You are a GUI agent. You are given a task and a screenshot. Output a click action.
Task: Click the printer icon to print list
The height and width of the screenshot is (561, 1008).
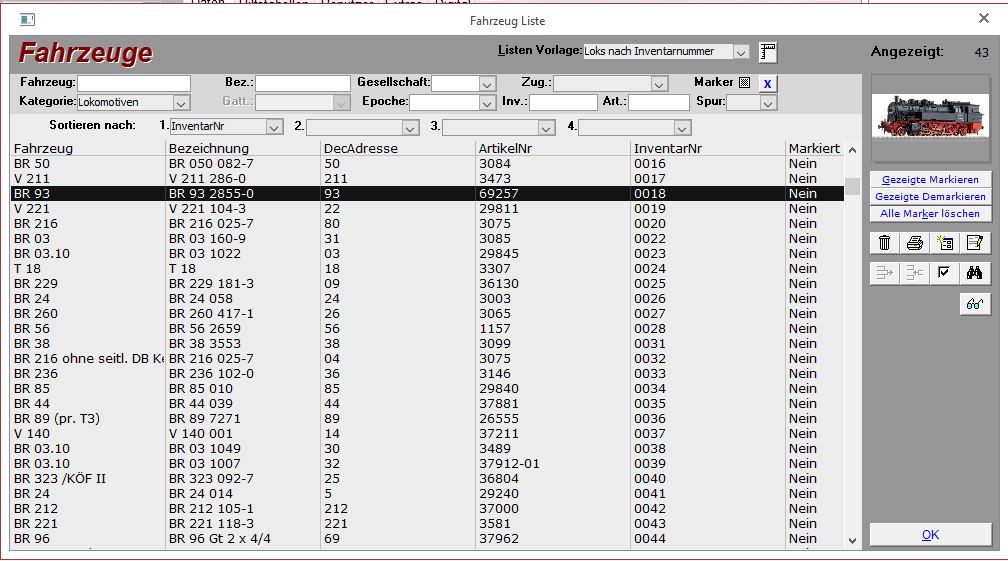tap(914, 243)
